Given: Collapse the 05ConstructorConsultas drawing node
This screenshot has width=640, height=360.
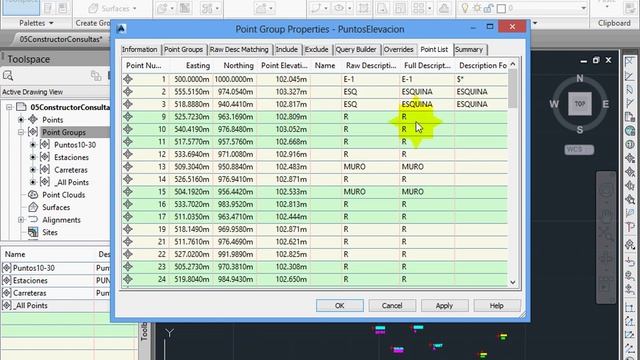Looking at the screenshot, I should [9, 107].
